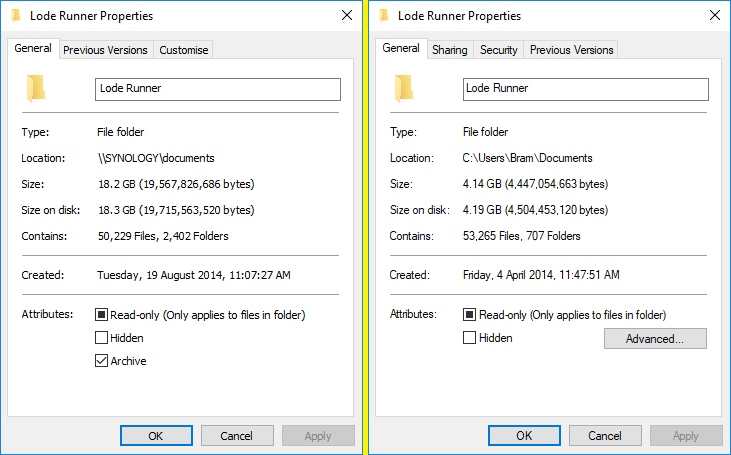731x455 pixels.
Task: Click Apply in the left dialog
Action: tap(318, 436)
